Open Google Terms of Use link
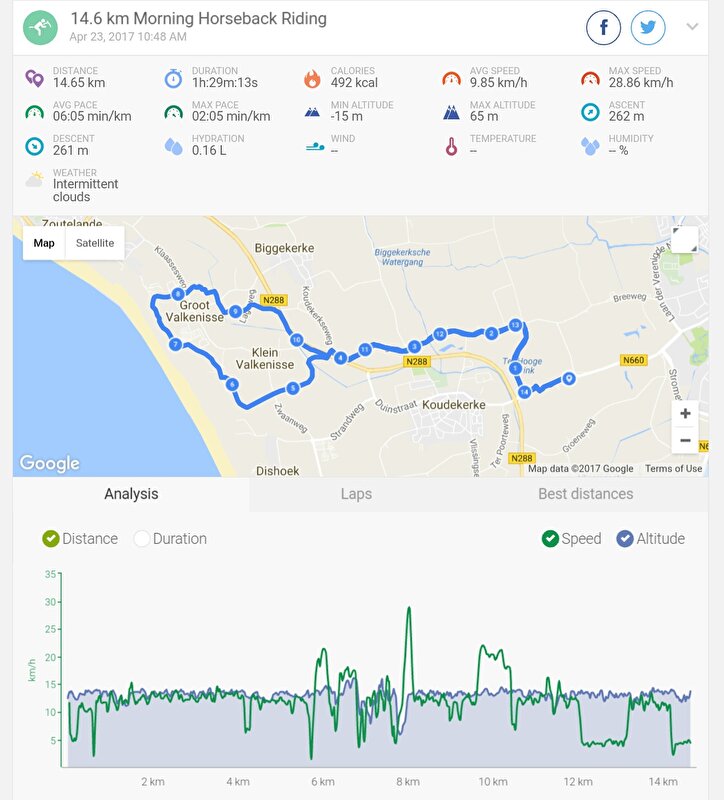 click(x=673, y=468)
